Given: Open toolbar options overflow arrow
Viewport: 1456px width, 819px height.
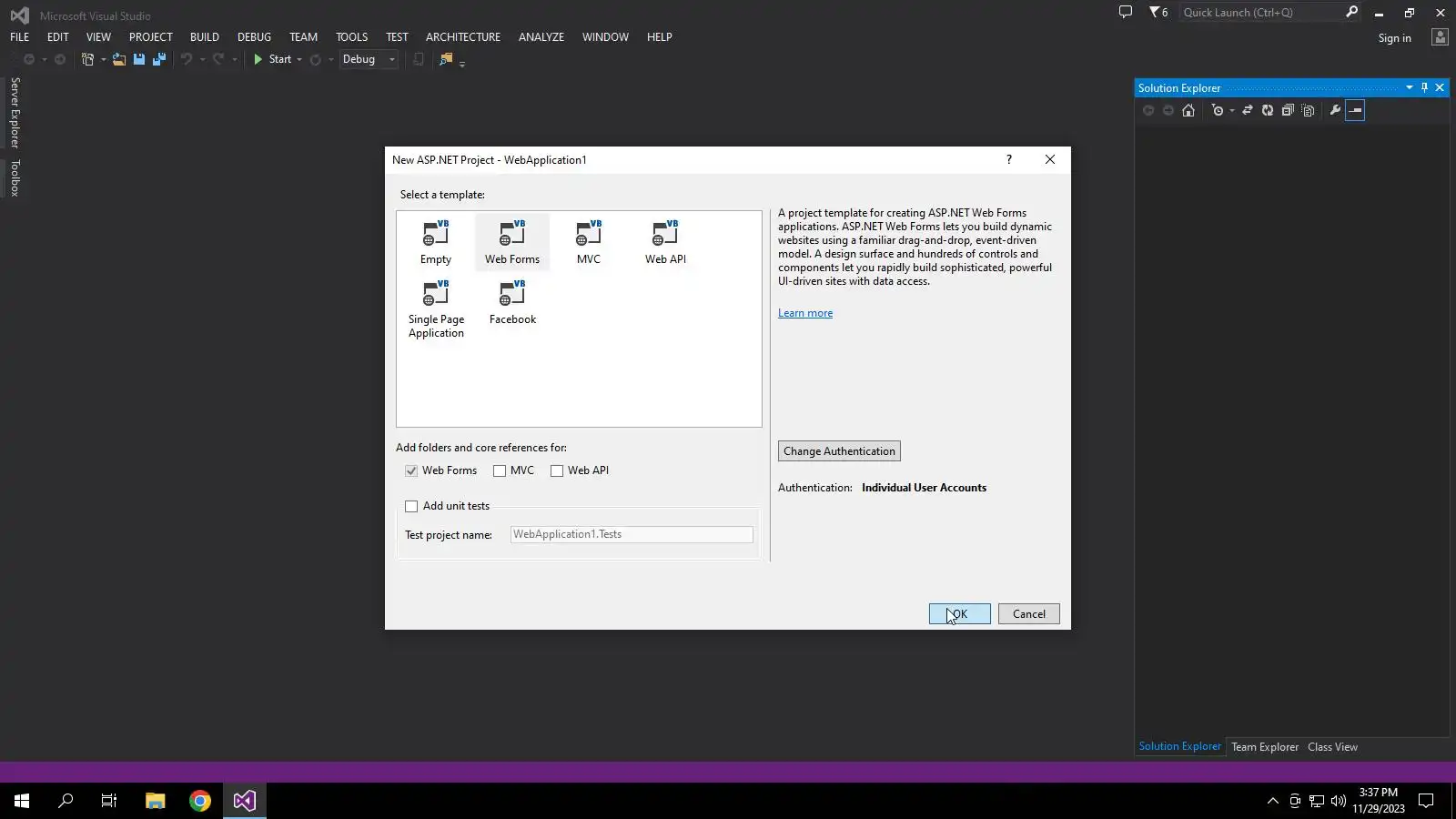Looking at the screenshot, I should 462,64.
